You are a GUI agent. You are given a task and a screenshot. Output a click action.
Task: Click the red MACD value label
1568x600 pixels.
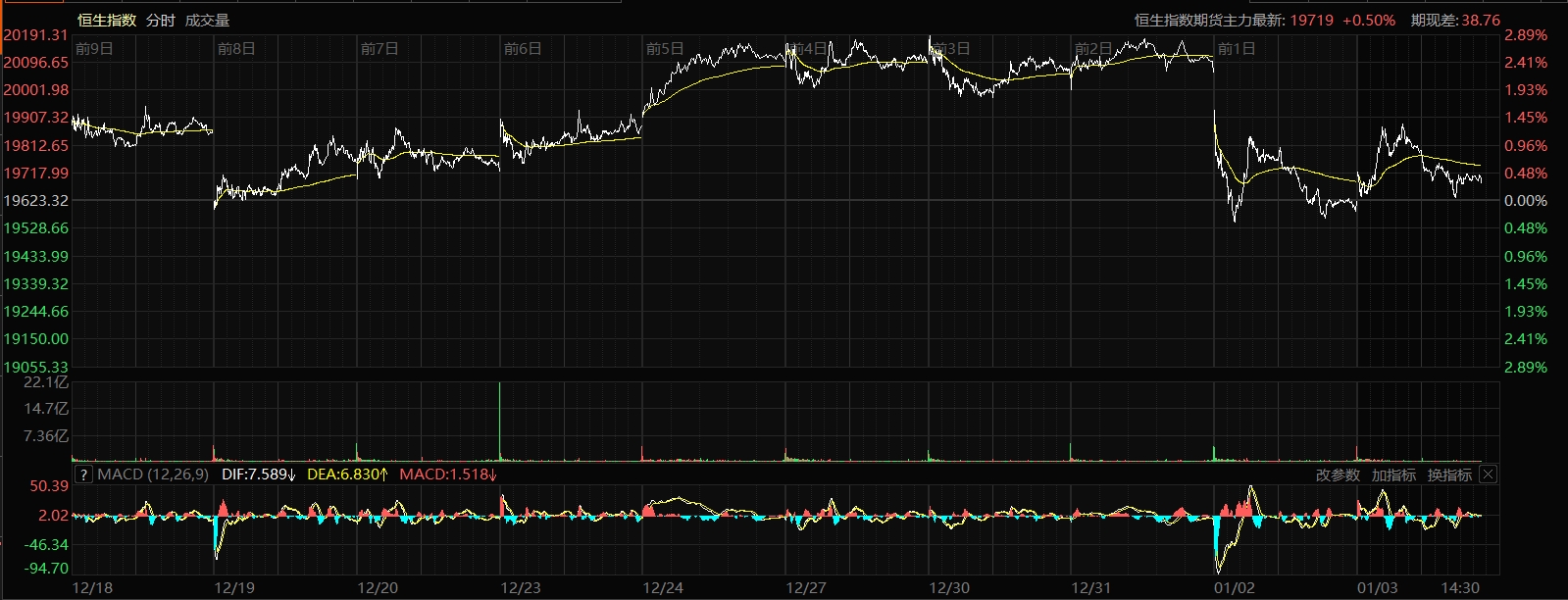pos(448,475)
